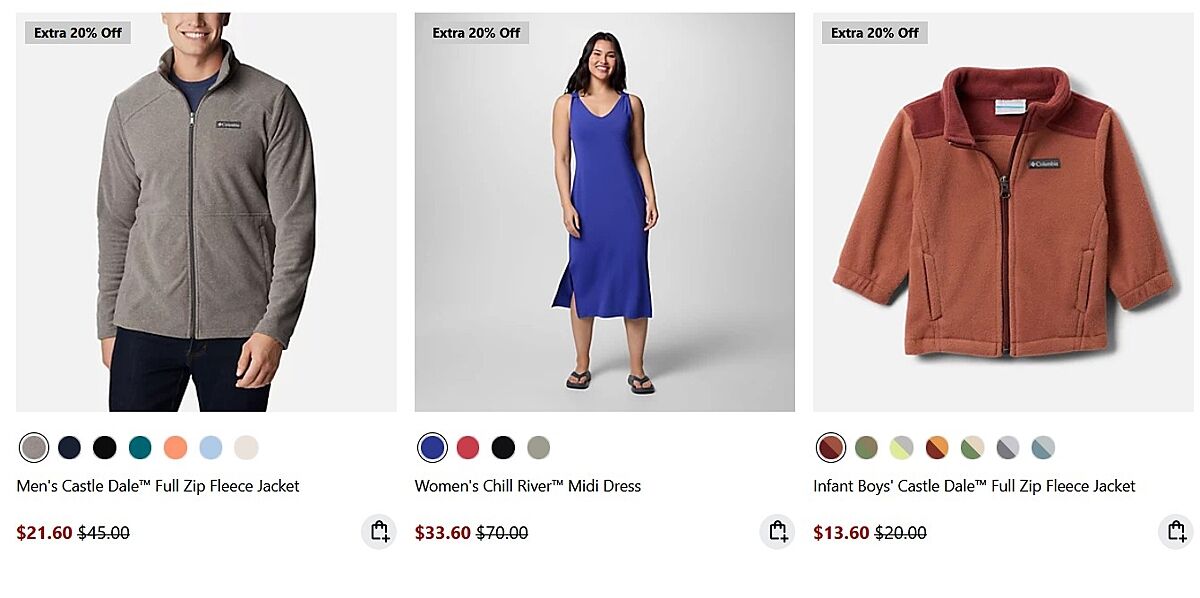Choose the navy swatch for Men's jacket
1200x598 pixels.
tap(69, 447)
